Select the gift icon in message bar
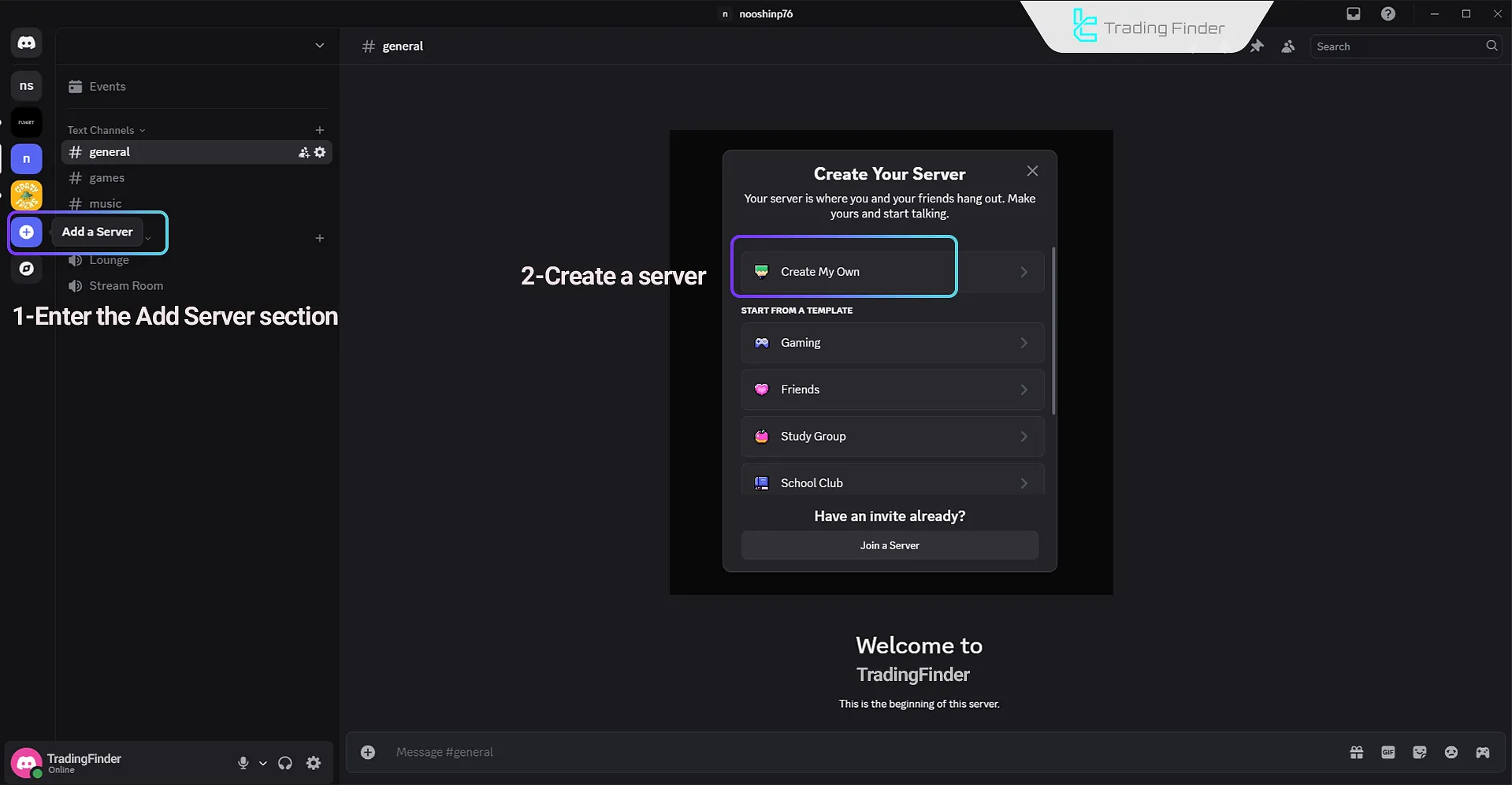 point(1356,752)
